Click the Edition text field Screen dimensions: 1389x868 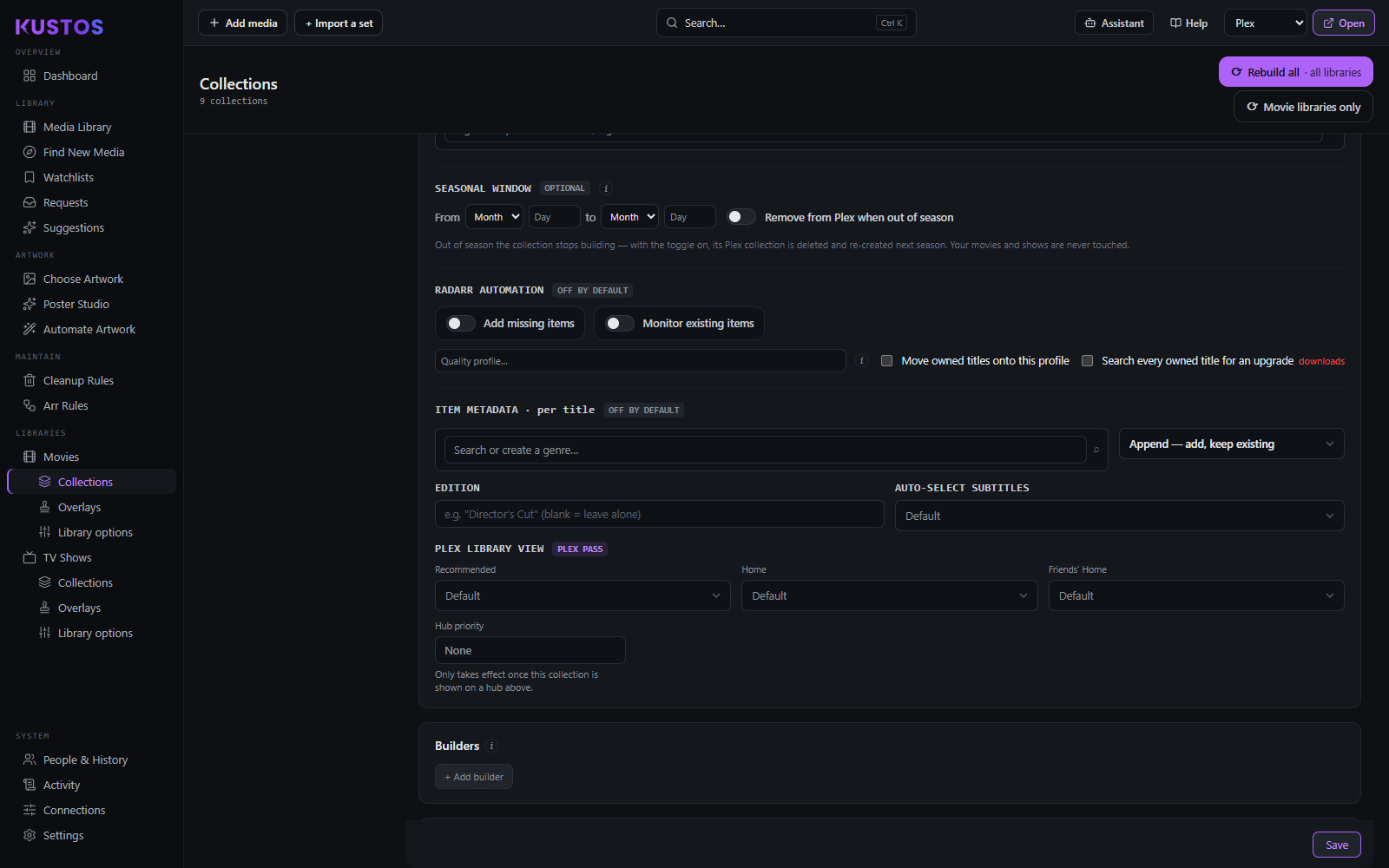(660, 514)
